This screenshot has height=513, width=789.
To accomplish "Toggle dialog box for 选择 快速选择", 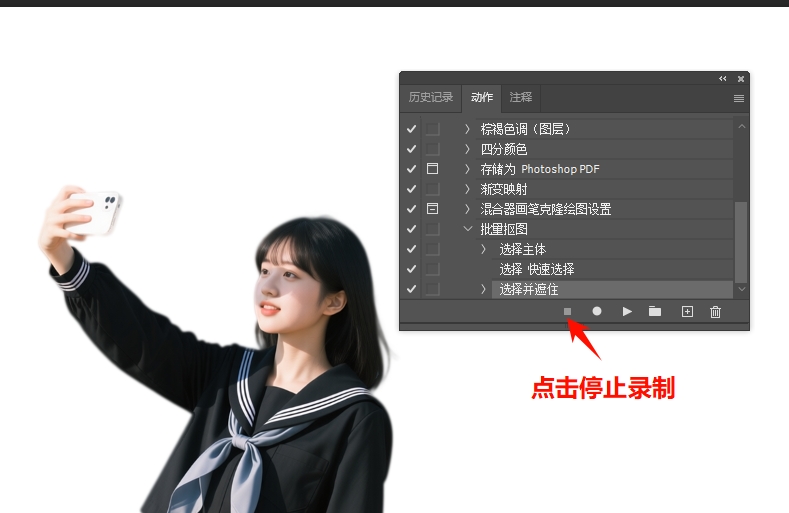I will [x=432, y=269].
